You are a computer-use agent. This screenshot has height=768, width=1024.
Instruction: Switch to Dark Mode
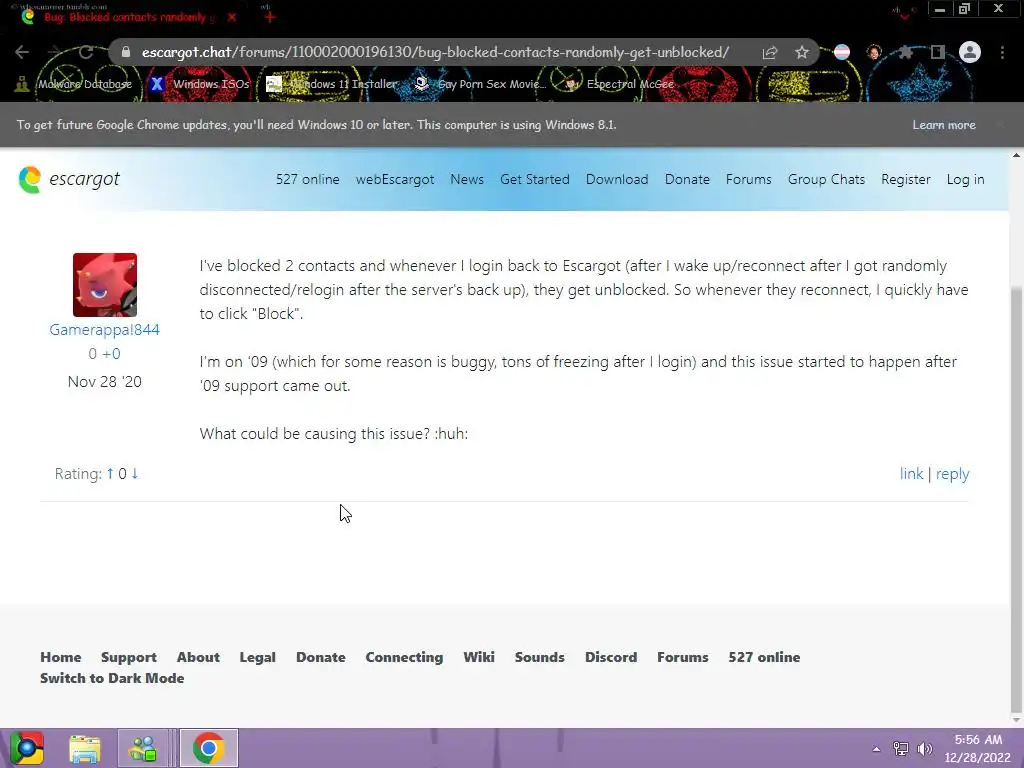pyautogui.click(x=112, y=678)
